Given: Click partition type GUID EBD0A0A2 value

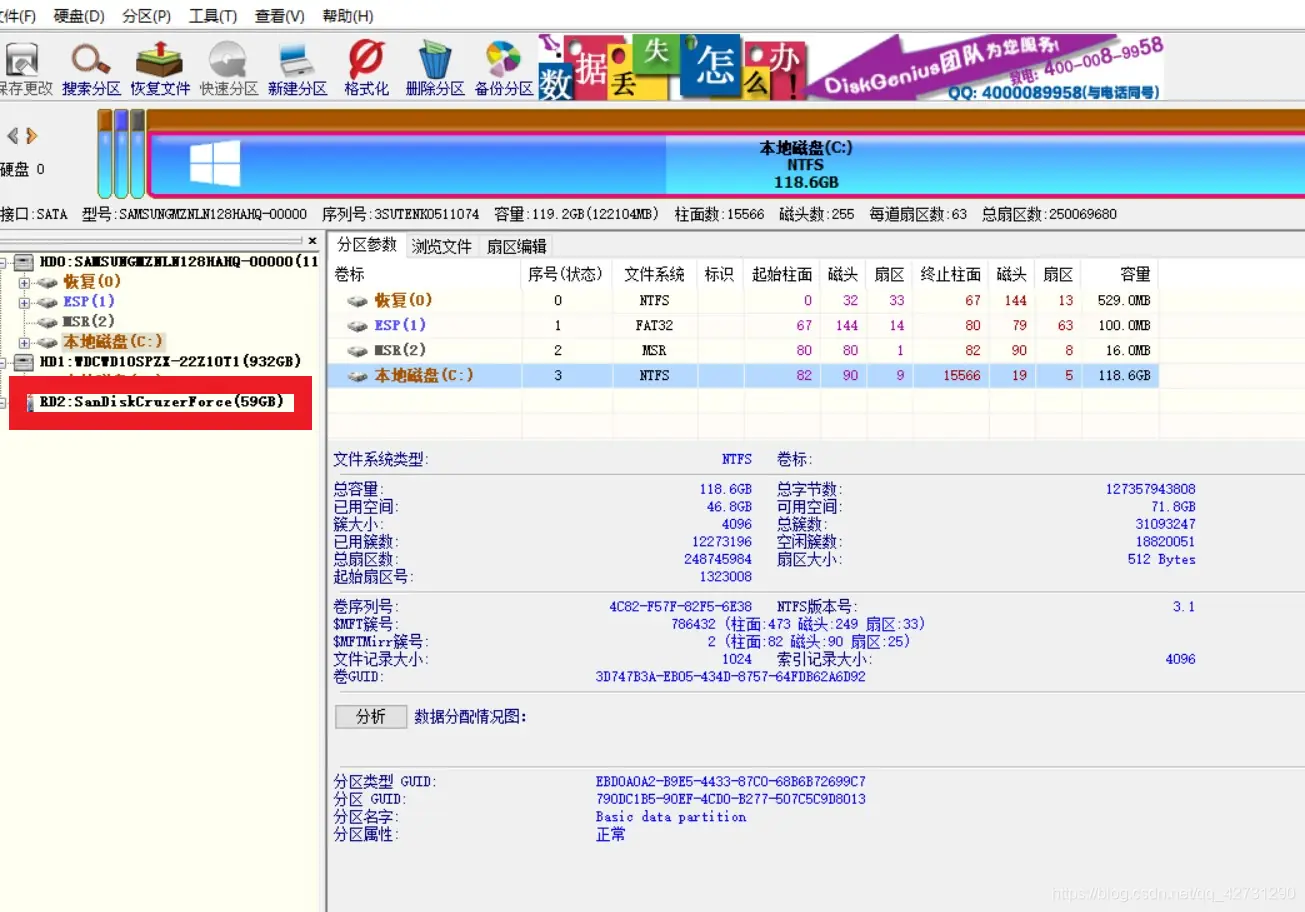Looking at the screenshot, I should [730, 782].
